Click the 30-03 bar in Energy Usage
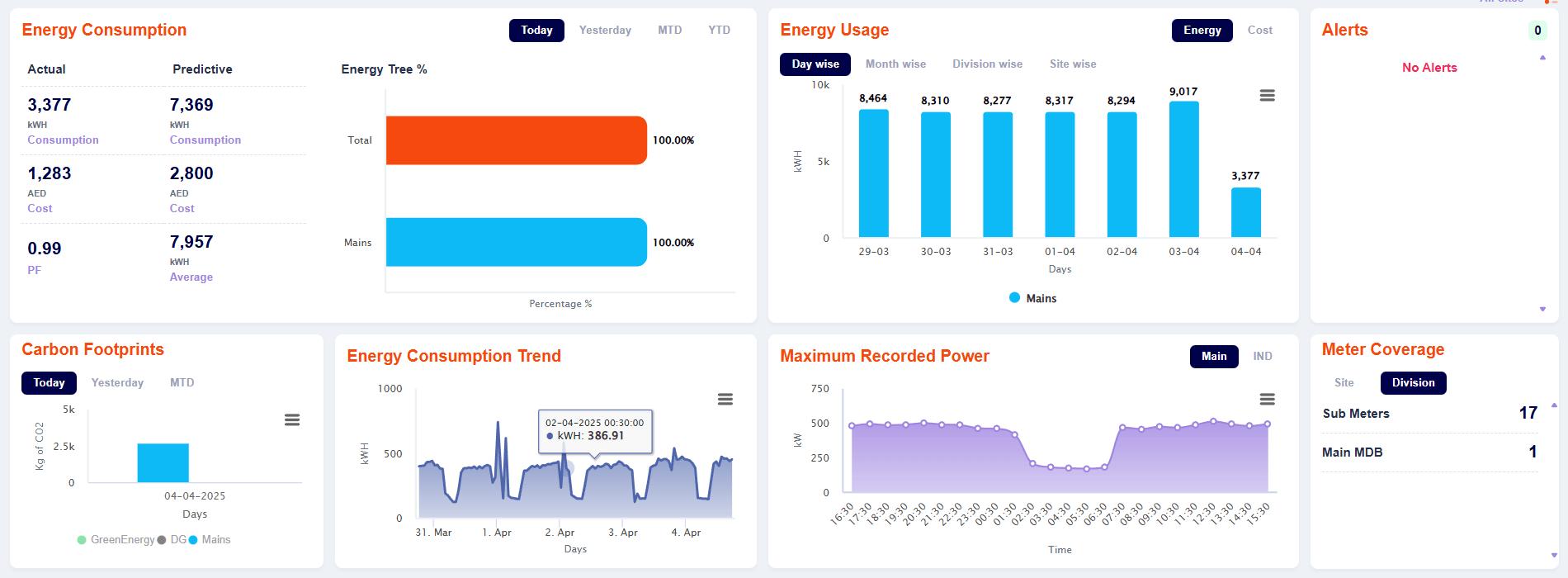The height and width of the screenshot is (578, 1568). coord(936,175)
